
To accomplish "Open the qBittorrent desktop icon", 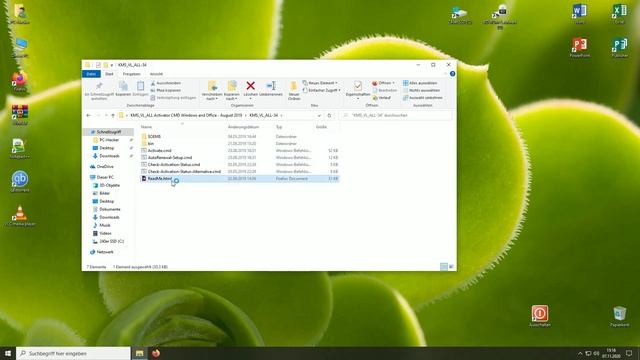I will click(x=20, y=182).
